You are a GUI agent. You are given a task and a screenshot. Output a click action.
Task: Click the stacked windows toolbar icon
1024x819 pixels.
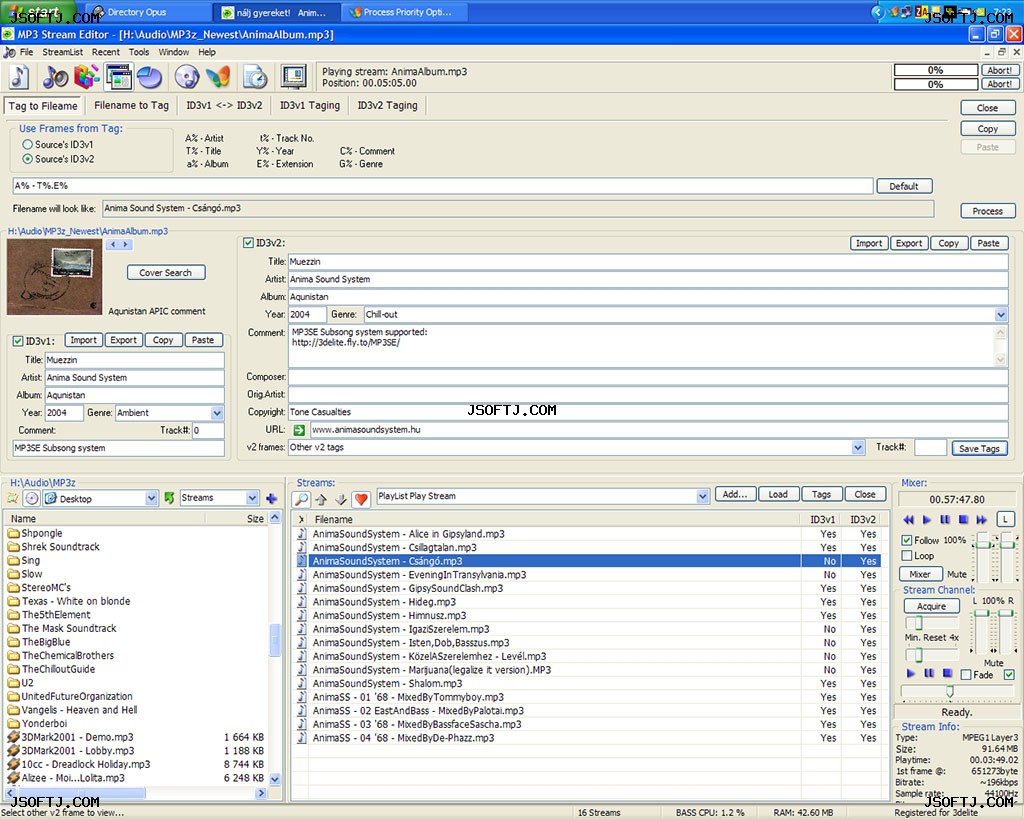(118, 77)
